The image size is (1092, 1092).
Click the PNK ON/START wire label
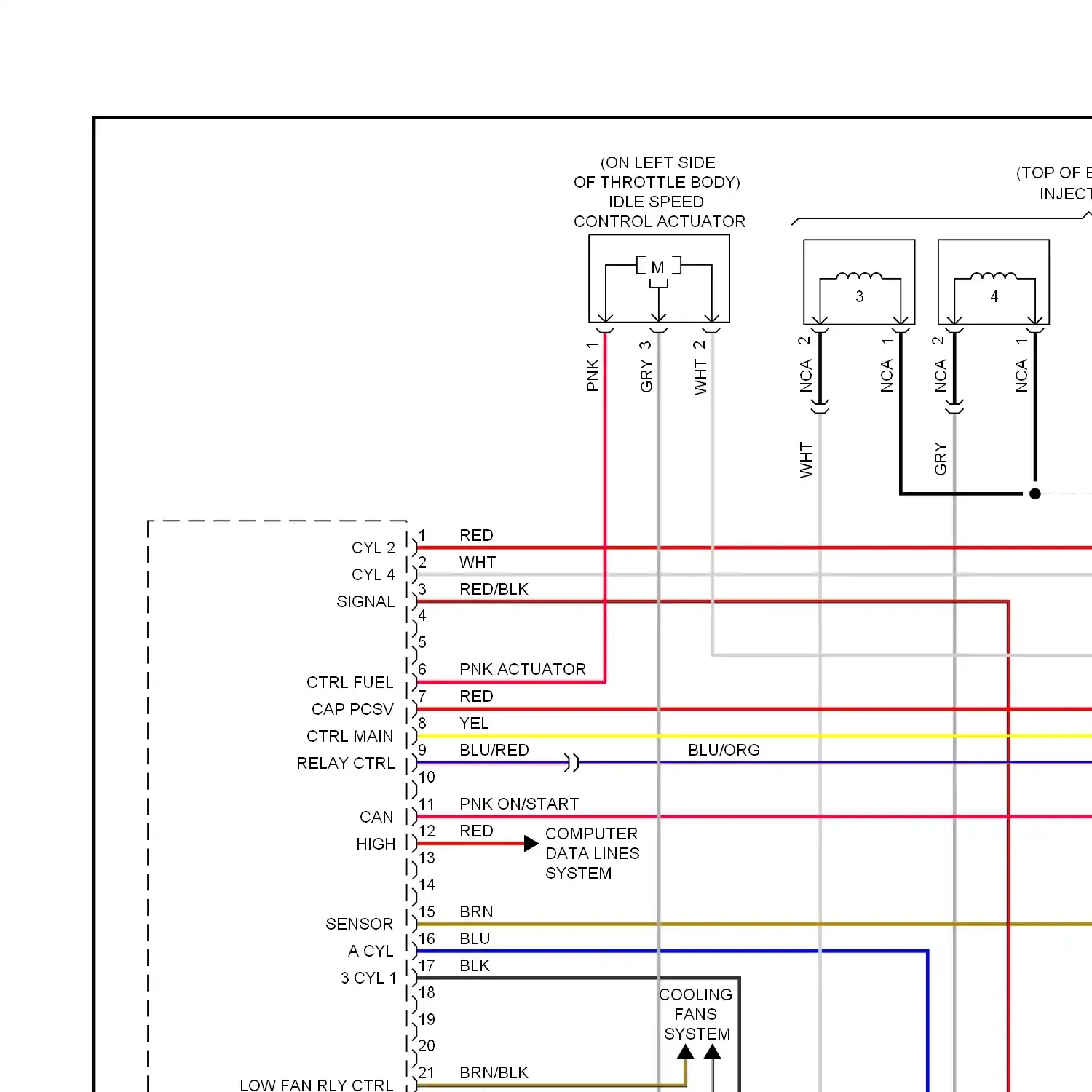(x=519, y=804)
